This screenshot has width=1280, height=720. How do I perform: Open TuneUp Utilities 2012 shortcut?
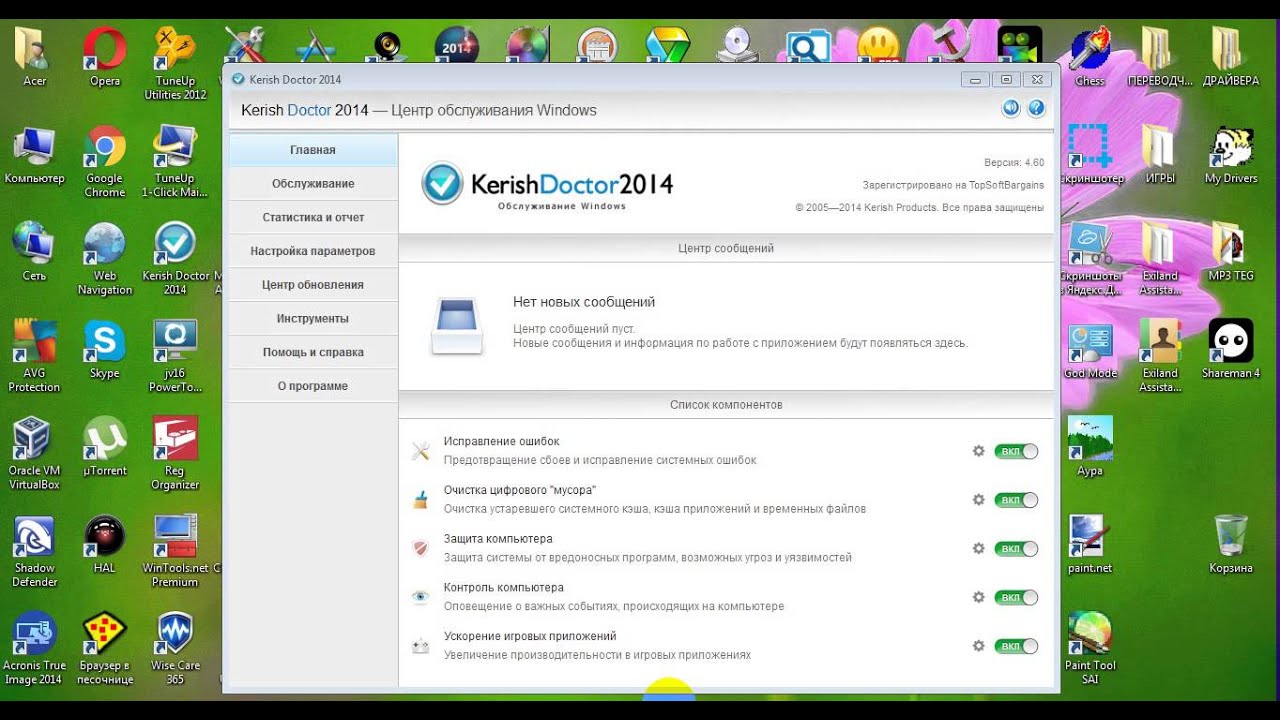click(175, 63)
